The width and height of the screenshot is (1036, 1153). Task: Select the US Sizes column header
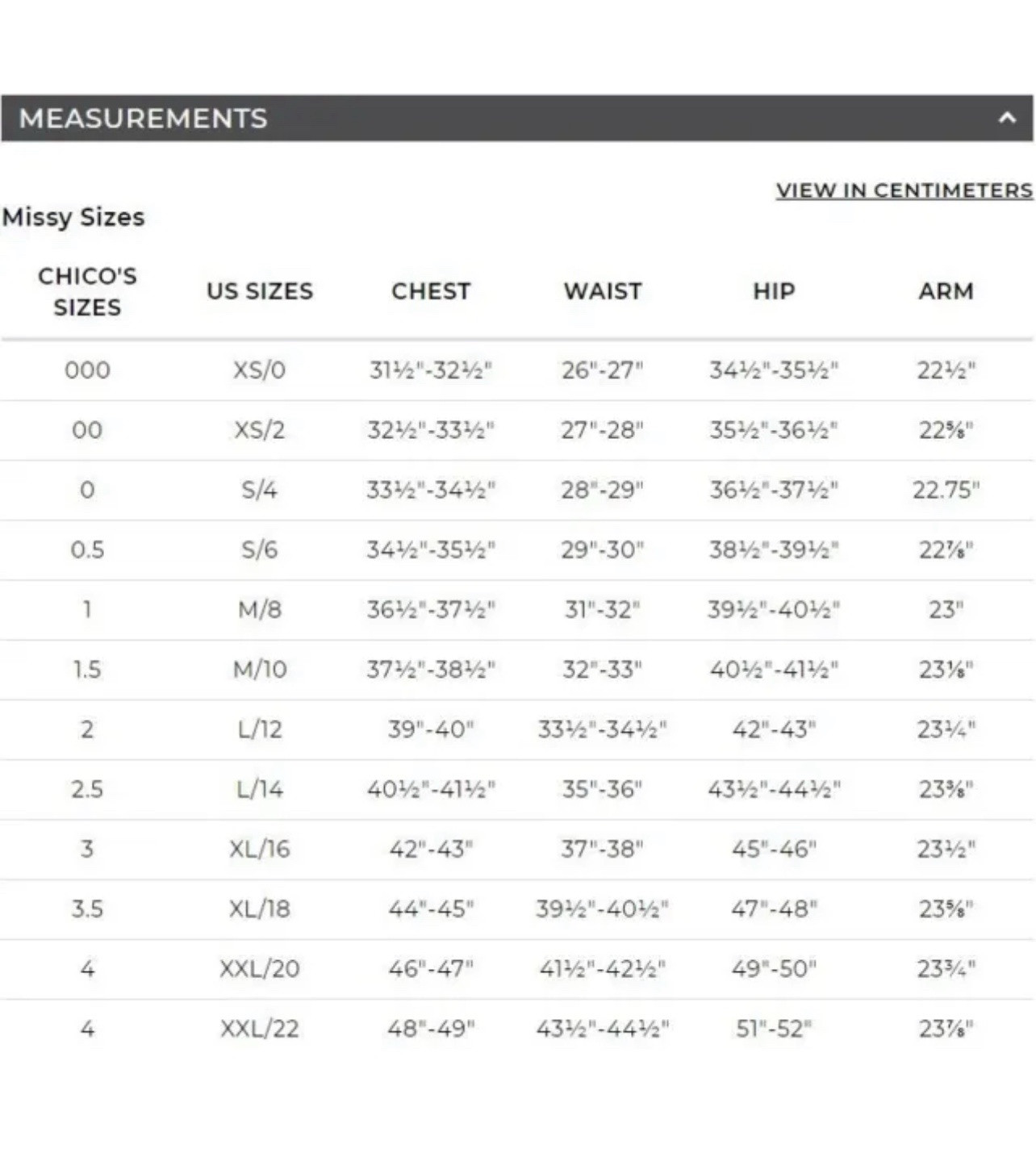pyautogui.click(x=260, y=291)
